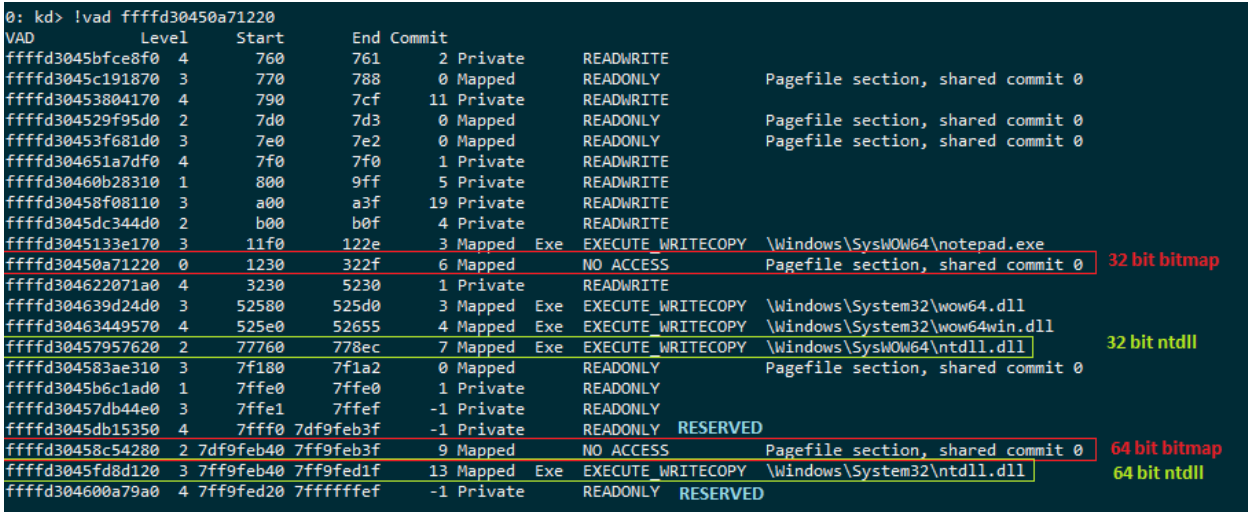1248x512 pixels.
Task: Click the VAD column header
Action: (19, 37)
